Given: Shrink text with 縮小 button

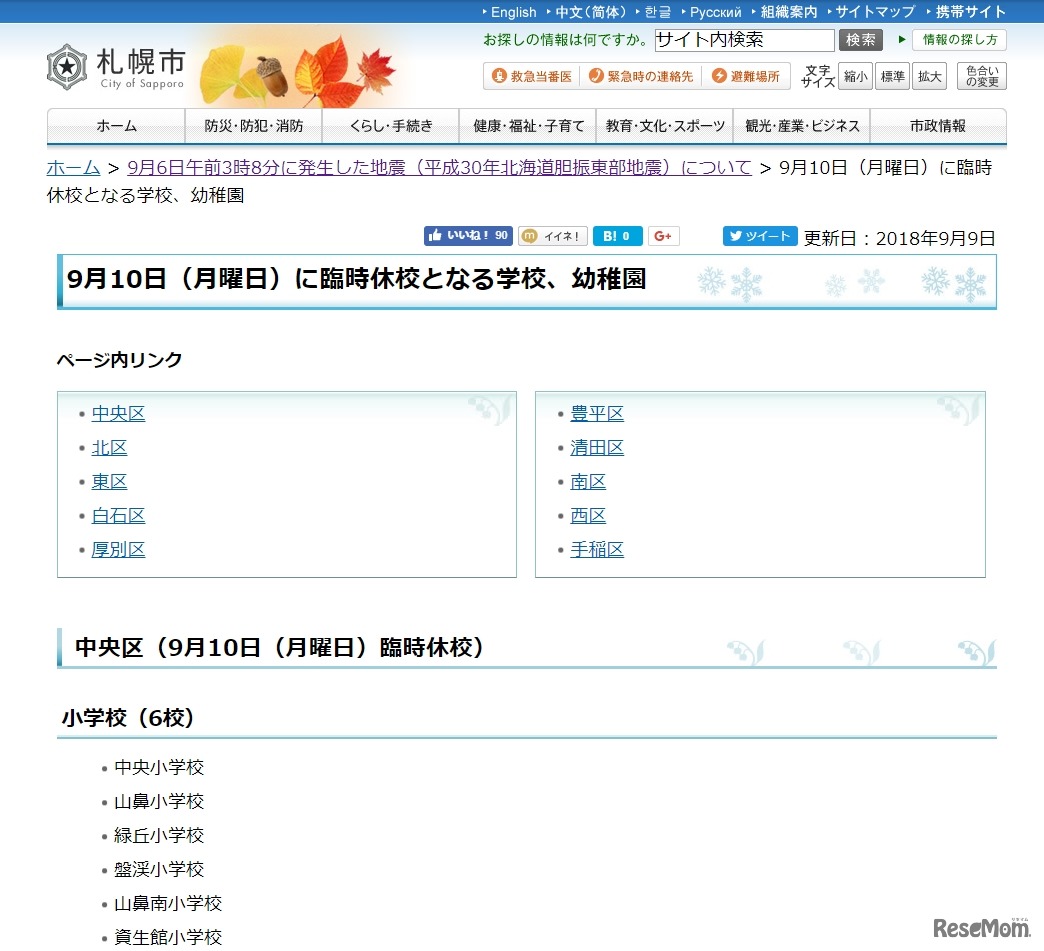Looking at the screenshot, I should [x=855, y=77].
